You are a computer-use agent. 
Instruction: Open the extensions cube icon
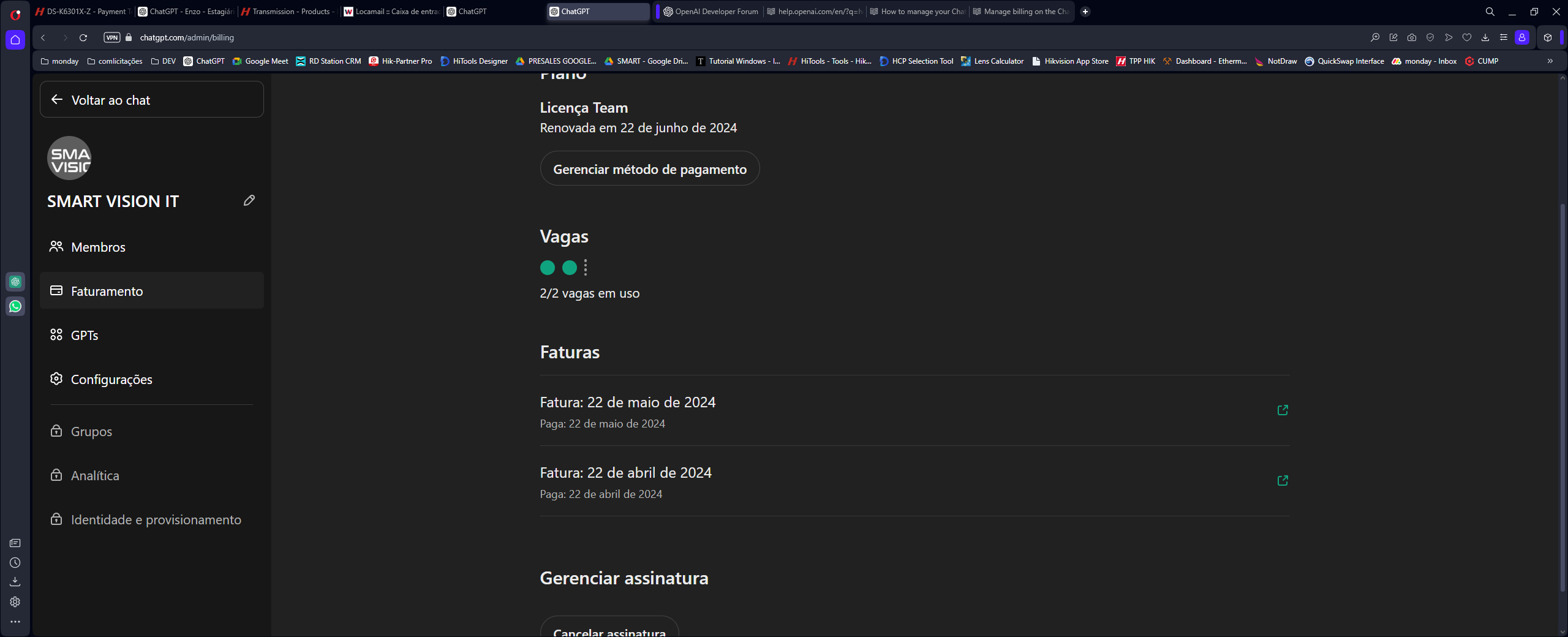[1548, 37]
